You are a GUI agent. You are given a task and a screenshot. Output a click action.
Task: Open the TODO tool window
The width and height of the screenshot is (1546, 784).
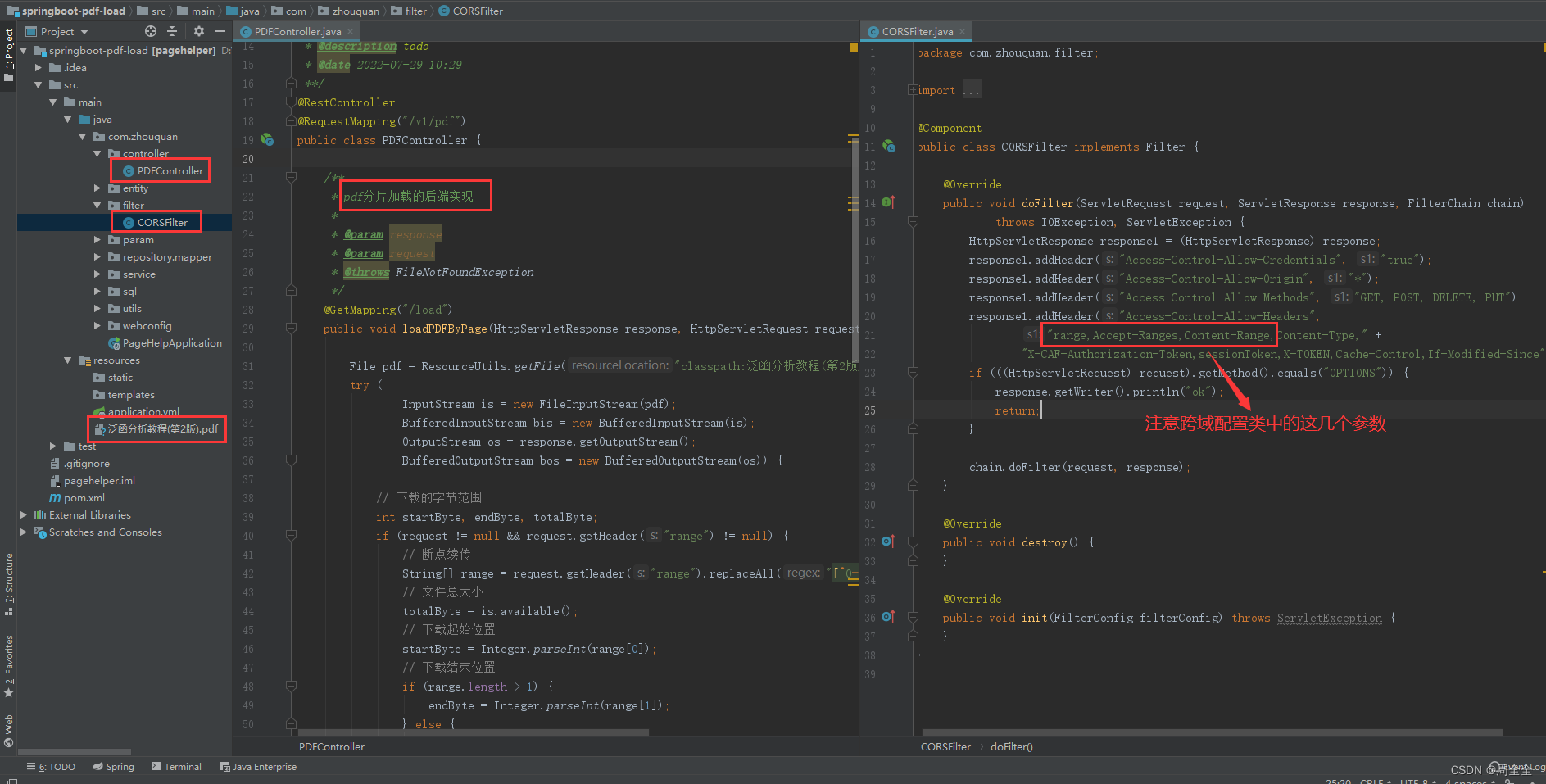(51, 767)
